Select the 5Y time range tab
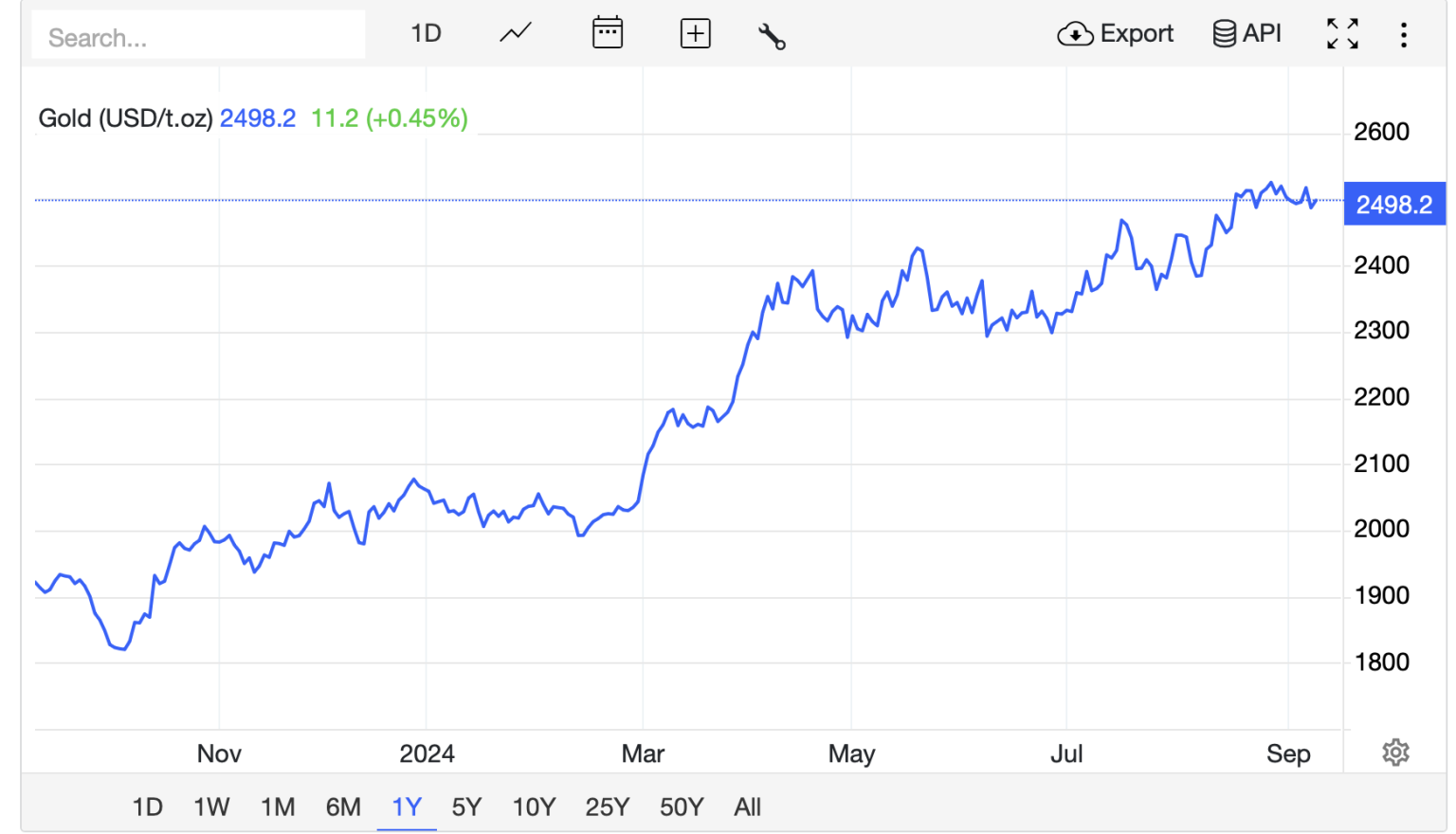 466,807
